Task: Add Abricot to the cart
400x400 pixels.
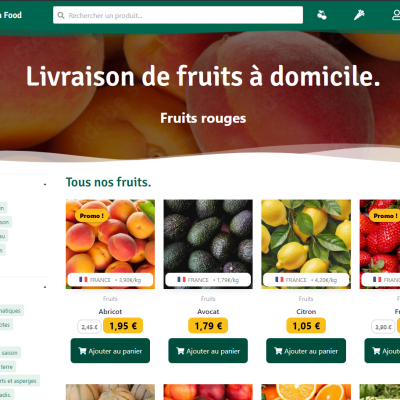Action: [x=110, y=351]
